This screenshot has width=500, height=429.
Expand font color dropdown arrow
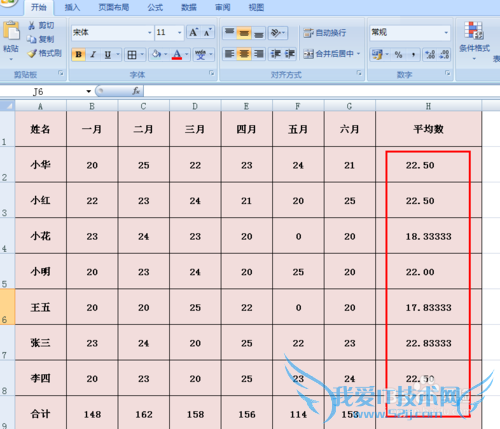pos(187,54)
